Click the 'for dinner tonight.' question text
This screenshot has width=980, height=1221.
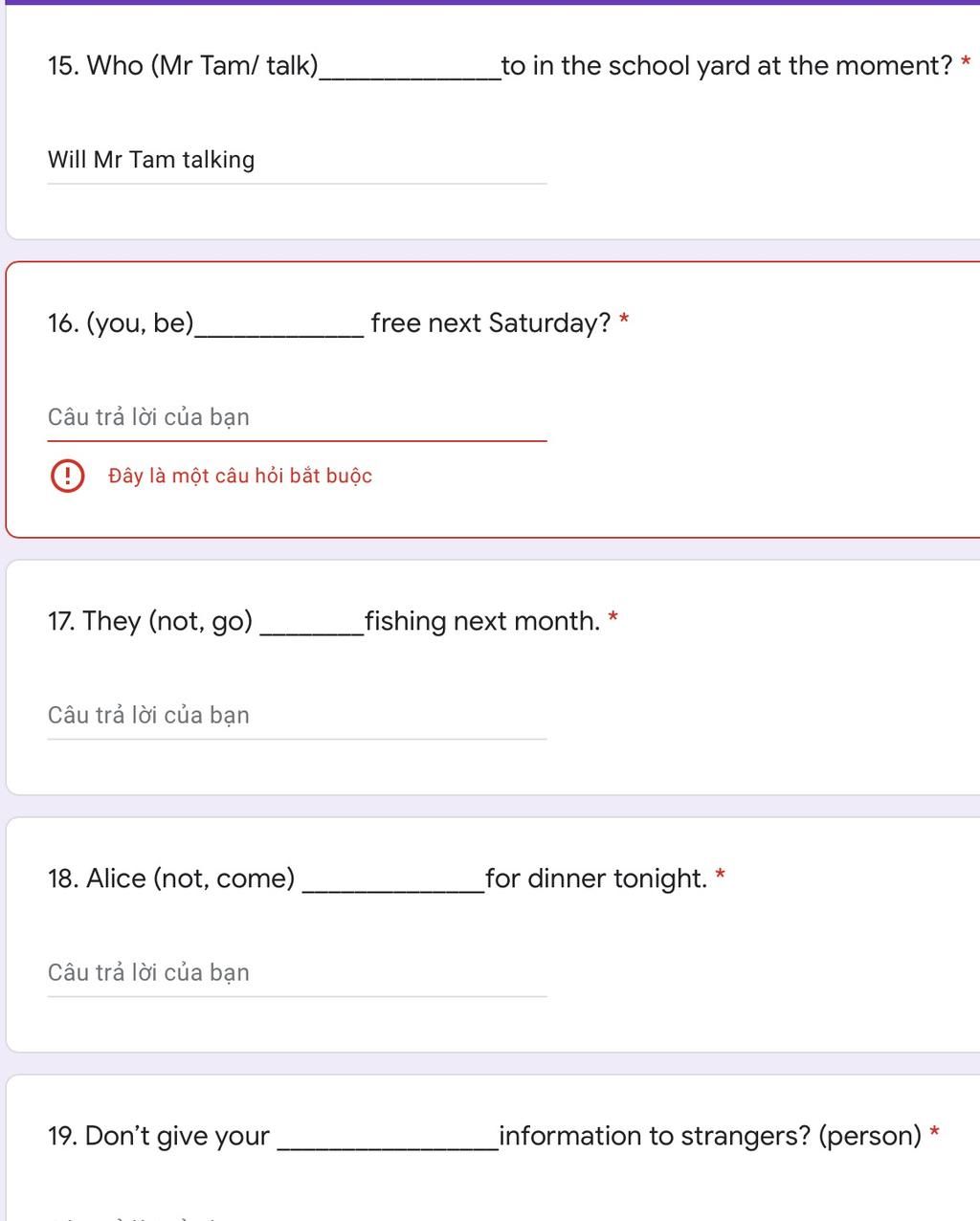pos(596,878)
